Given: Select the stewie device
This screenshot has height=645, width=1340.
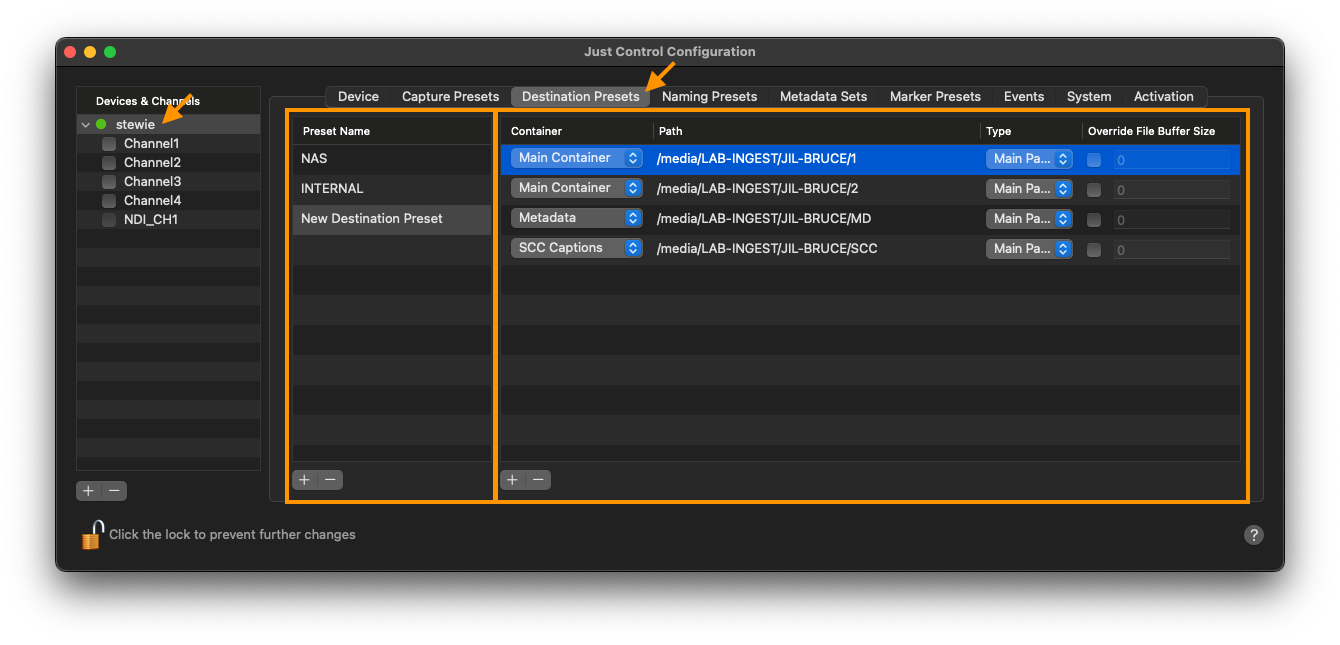Looking at the screenshot, I should [135, 125].
